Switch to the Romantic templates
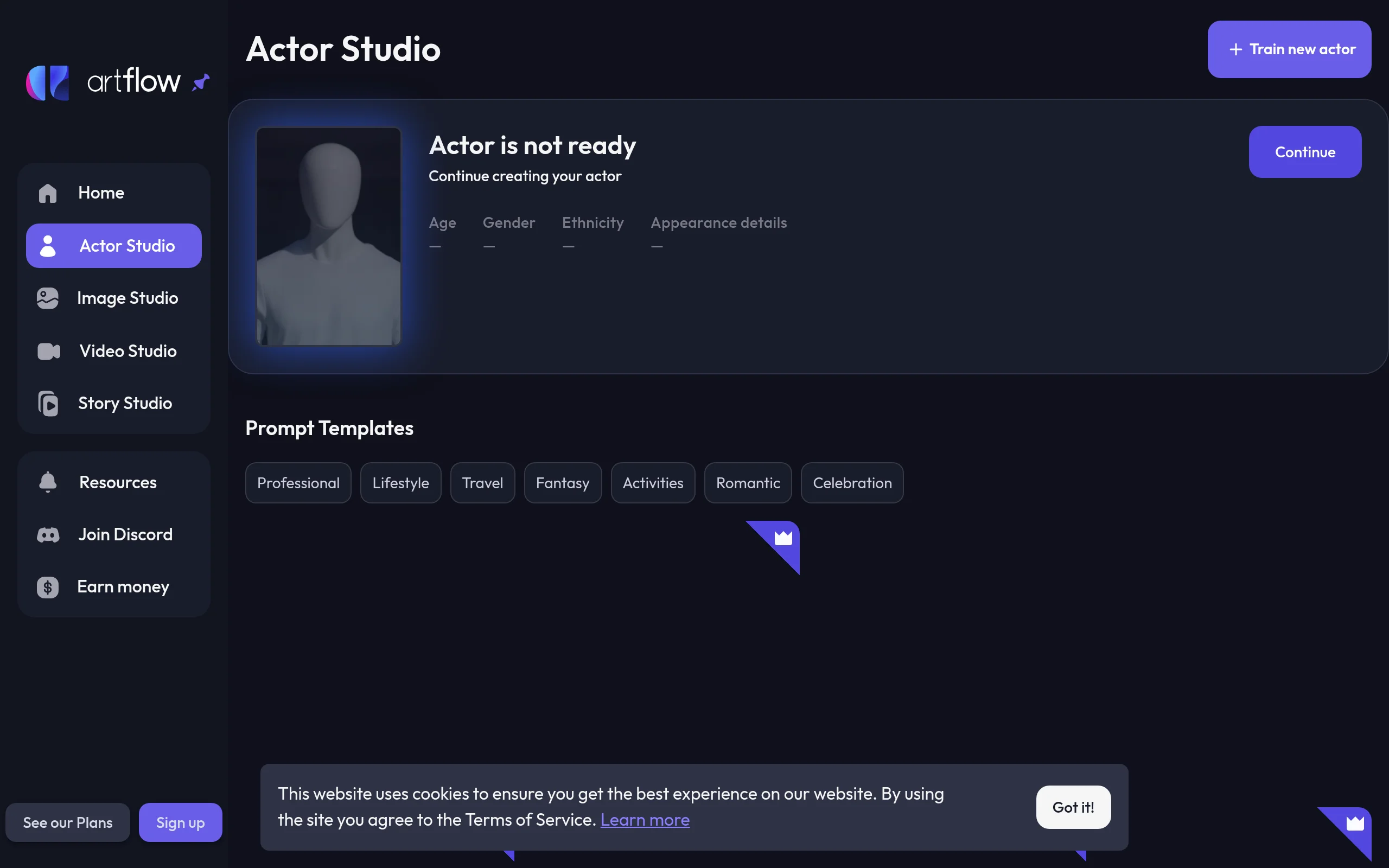 coord(747,483)
